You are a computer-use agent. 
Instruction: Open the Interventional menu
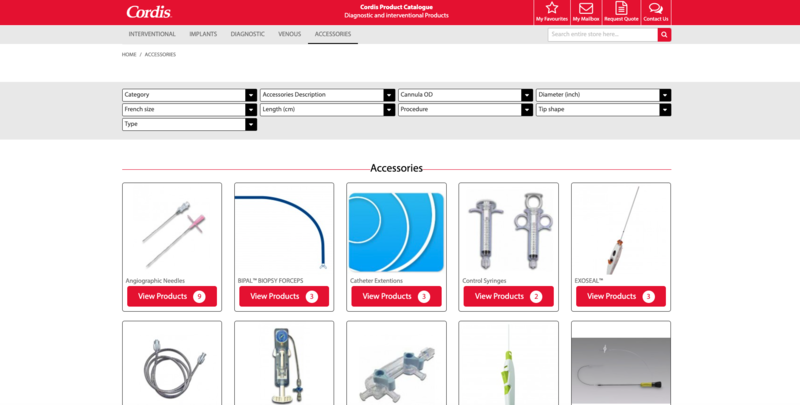pos(152,34)
